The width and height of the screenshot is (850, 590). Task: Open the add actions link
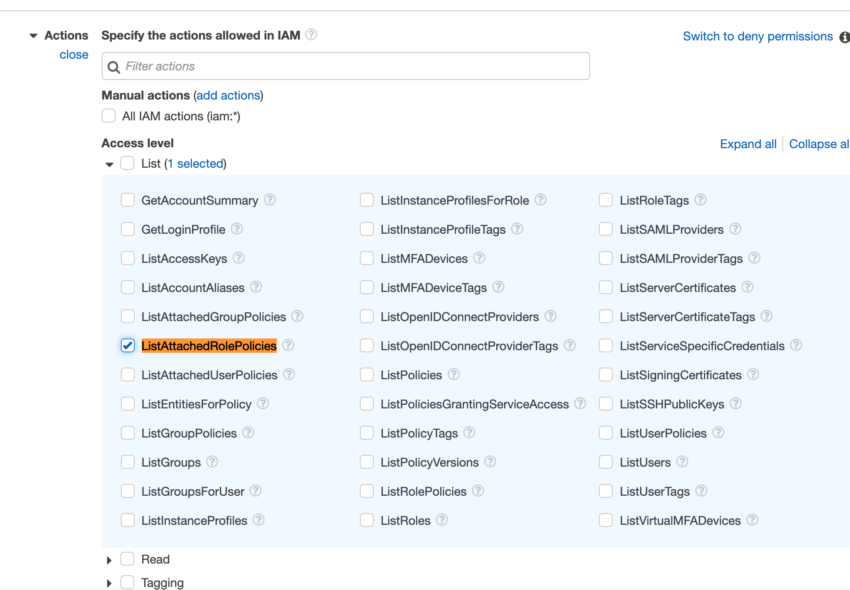pos(229,95)
